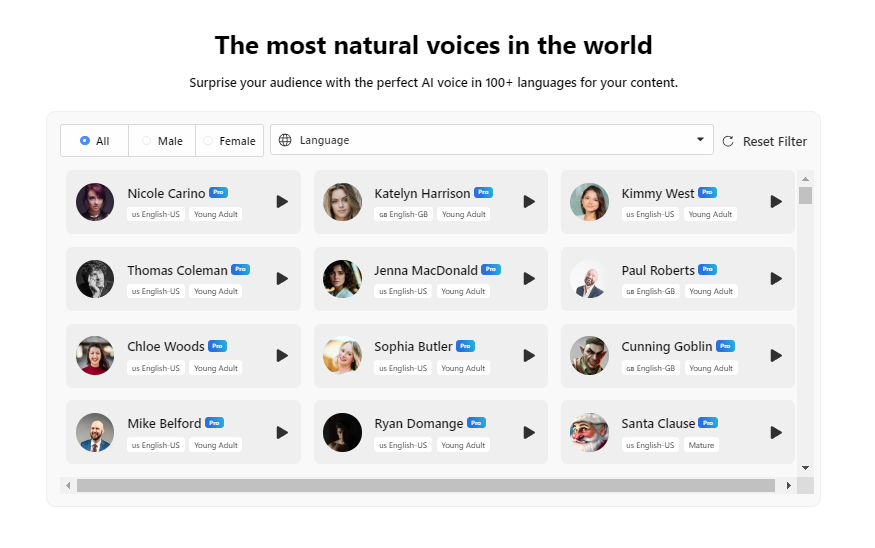Viewport: 875px width, 548px height.
Task: Click Chloe Woods' Pro badge
Action: tap(217, 347)
